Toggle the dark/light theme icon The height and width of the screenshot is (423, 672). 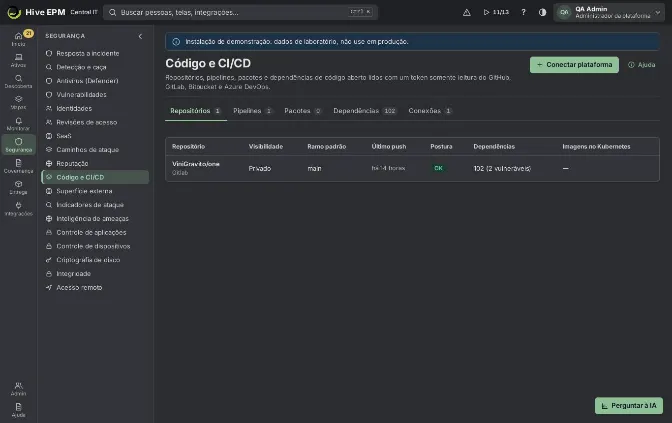[543, 12]
